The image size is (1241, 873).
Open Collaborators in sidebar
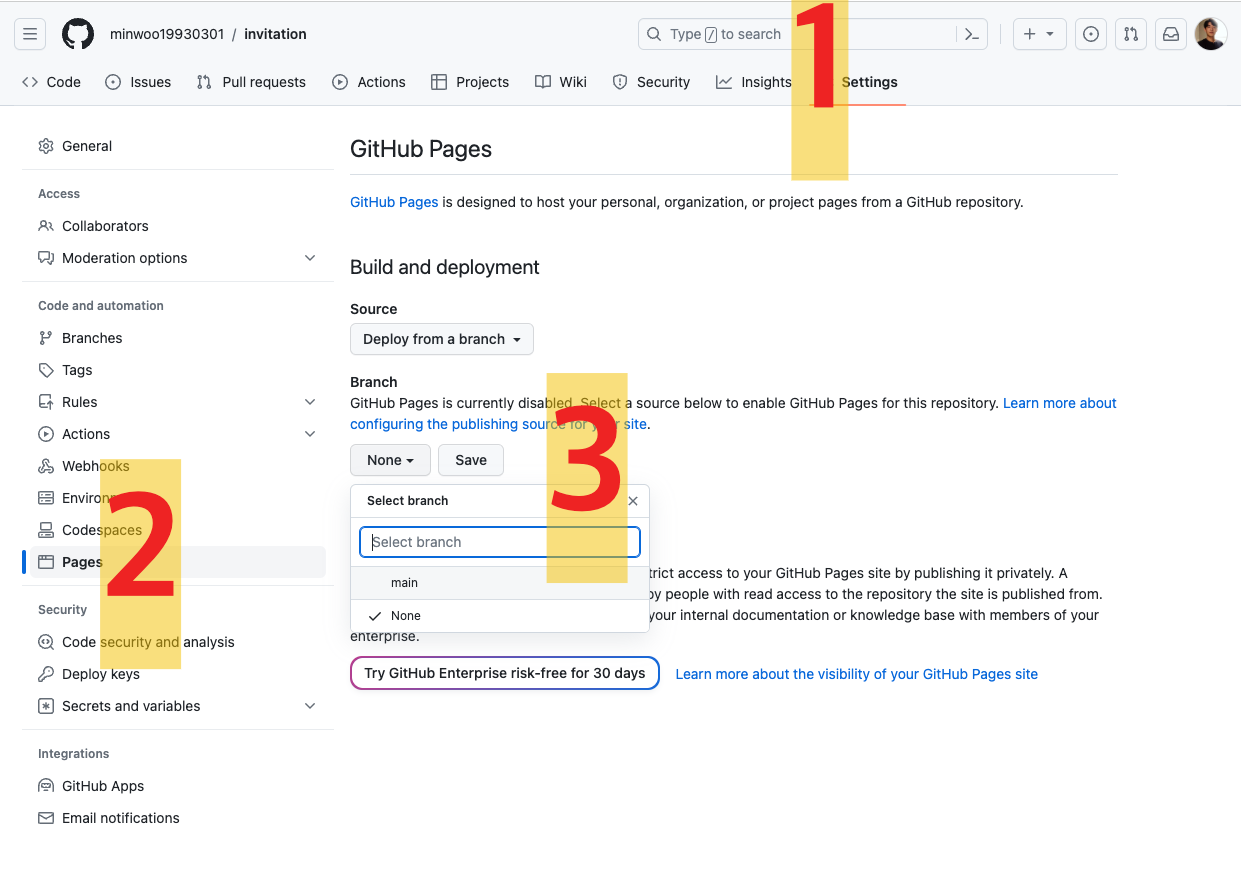click(x=105, y=226)
